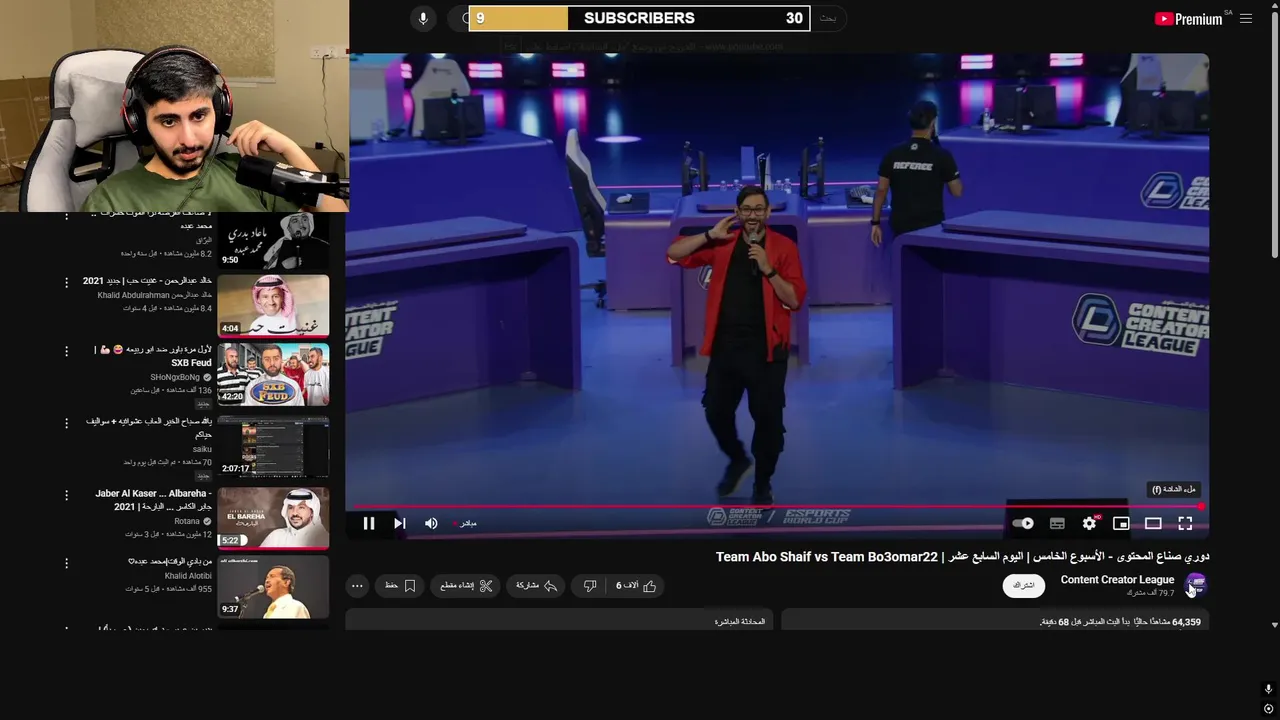
Task: Open Khalid Alotibi channel link
Action: tap(188, 576)
